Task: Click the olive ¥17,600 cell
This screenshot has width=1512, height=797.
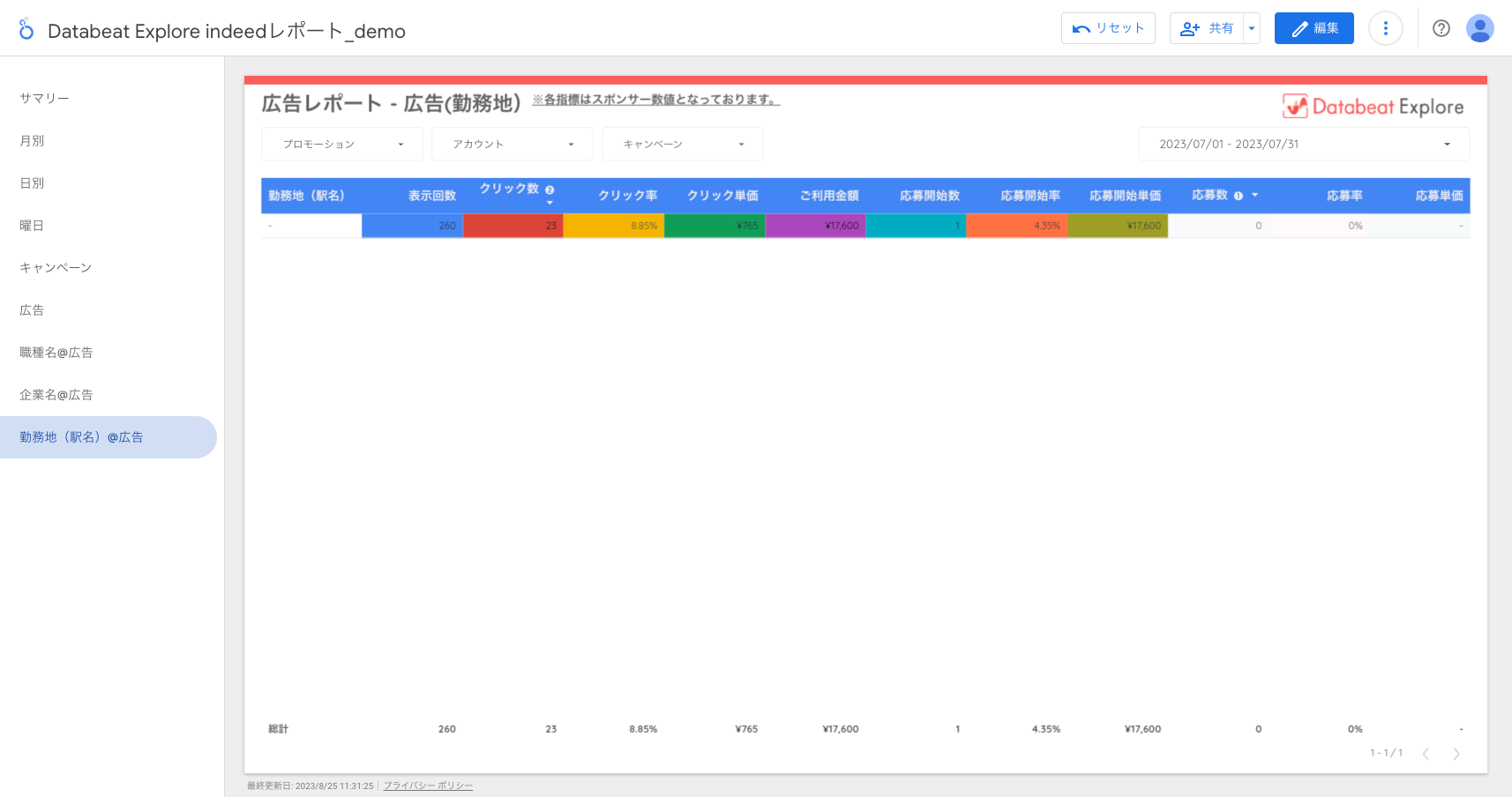Action: click(1118, 226)
